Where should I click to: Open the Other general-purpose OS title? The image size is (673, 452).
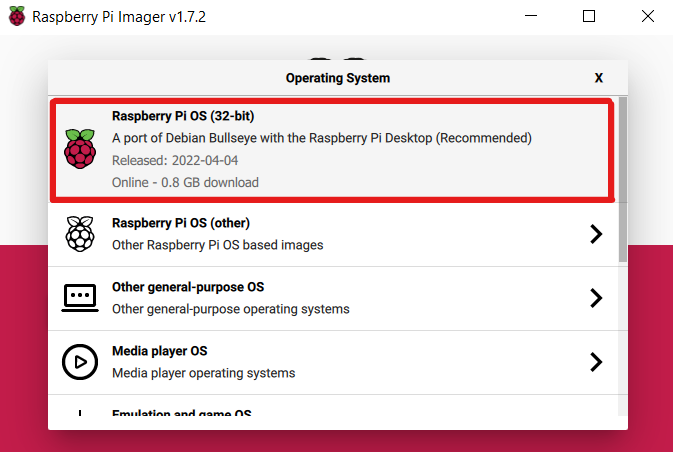tap(188, 287)
